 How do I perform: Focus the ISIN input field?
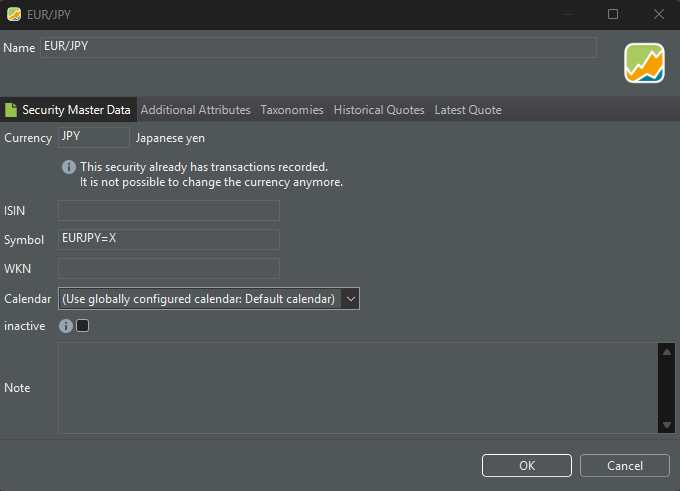click(x=169, y=210)
